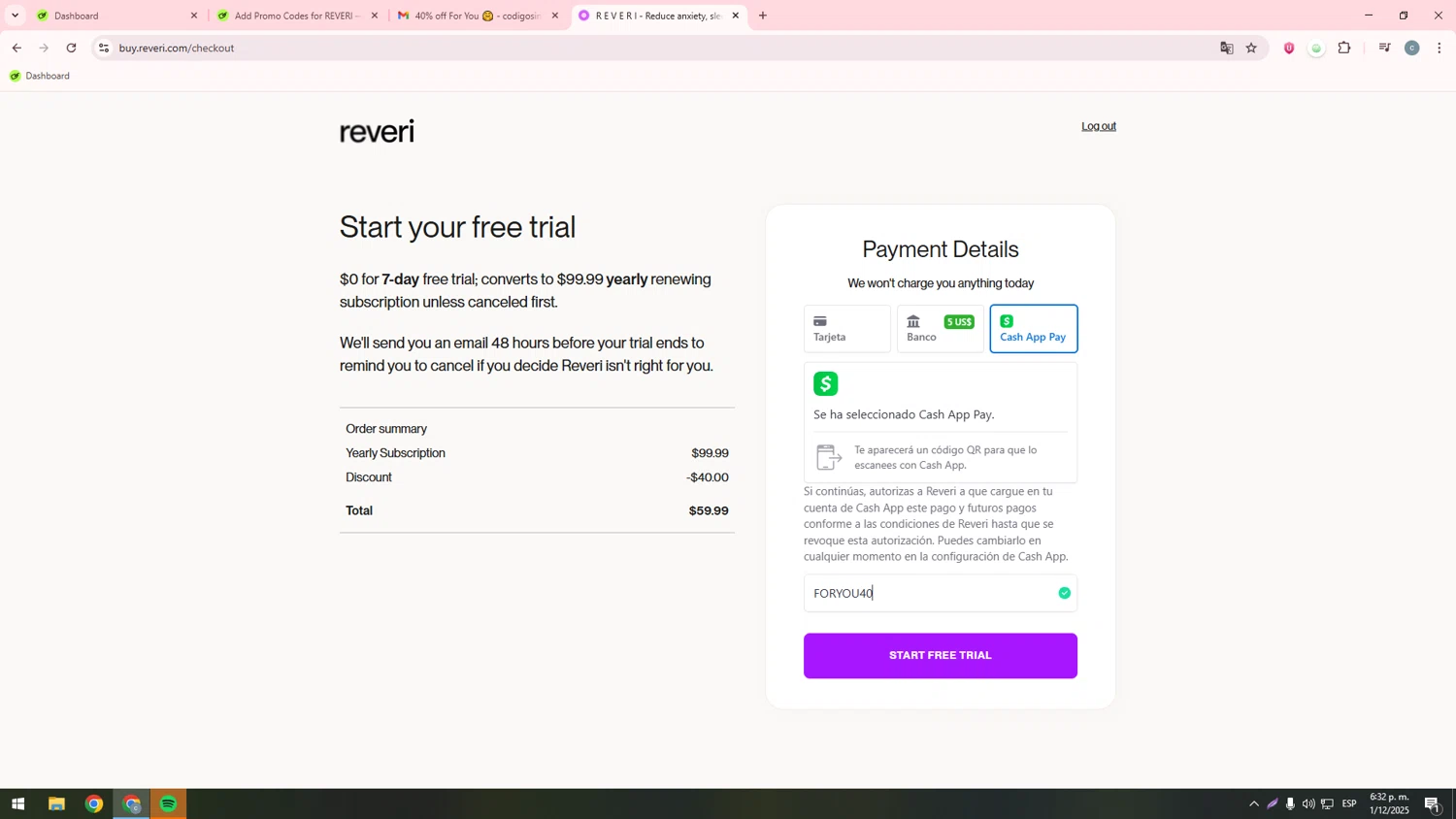
Task: Close the Dashboard browser tab
Action: click(193, 16)
